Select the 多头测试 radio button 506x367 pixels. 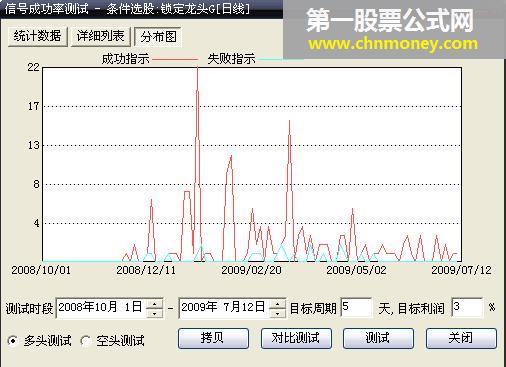pos(13,341)
